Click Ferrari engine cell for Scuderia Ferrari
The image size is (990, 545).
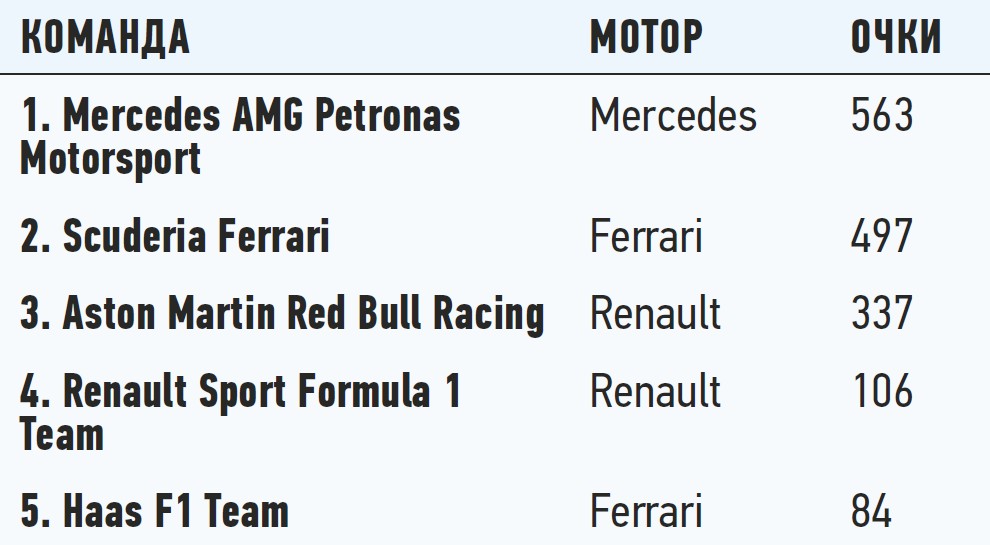click(646, 237)
